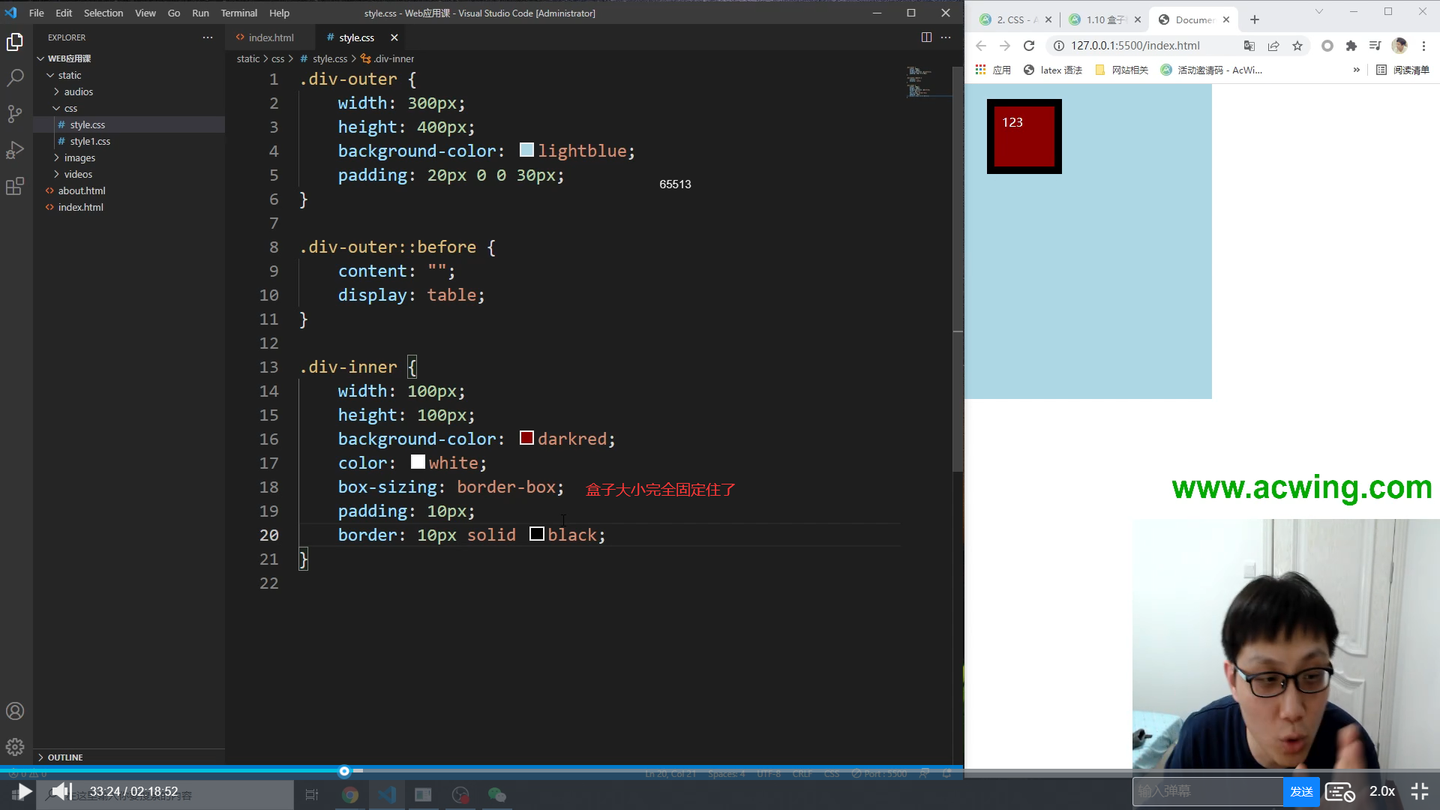Open Source Control in the activity bar

tap(15, 114)
